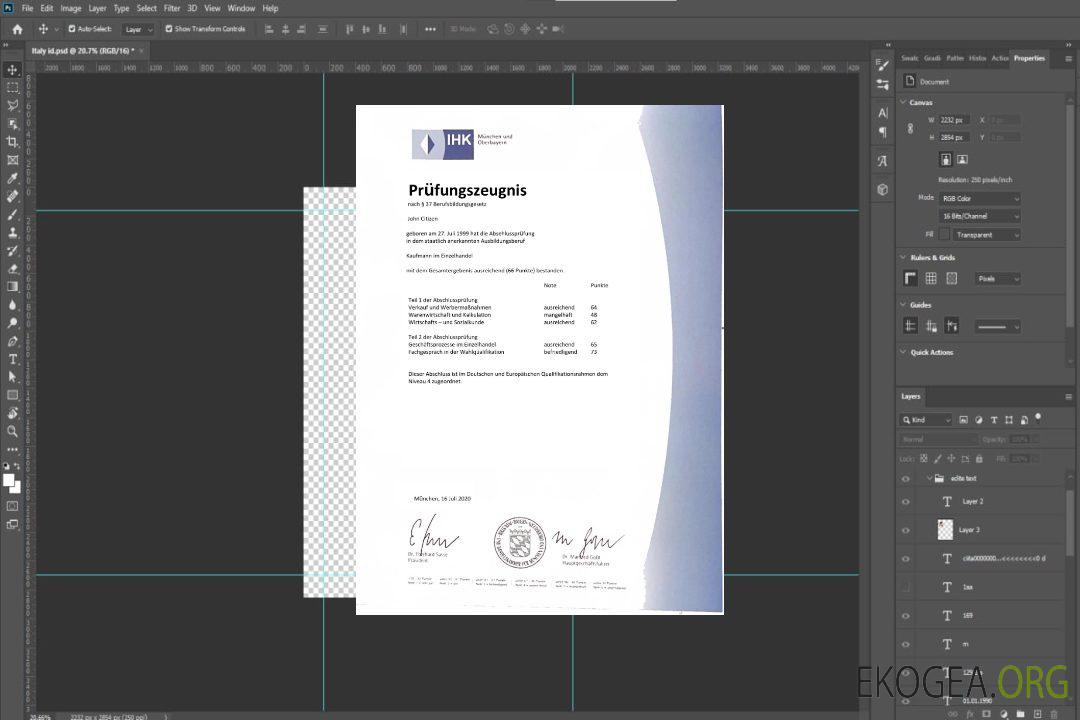The width and height of the screenshot is (1080, 720).
Task: Open the Window menu
Action: 241,8
